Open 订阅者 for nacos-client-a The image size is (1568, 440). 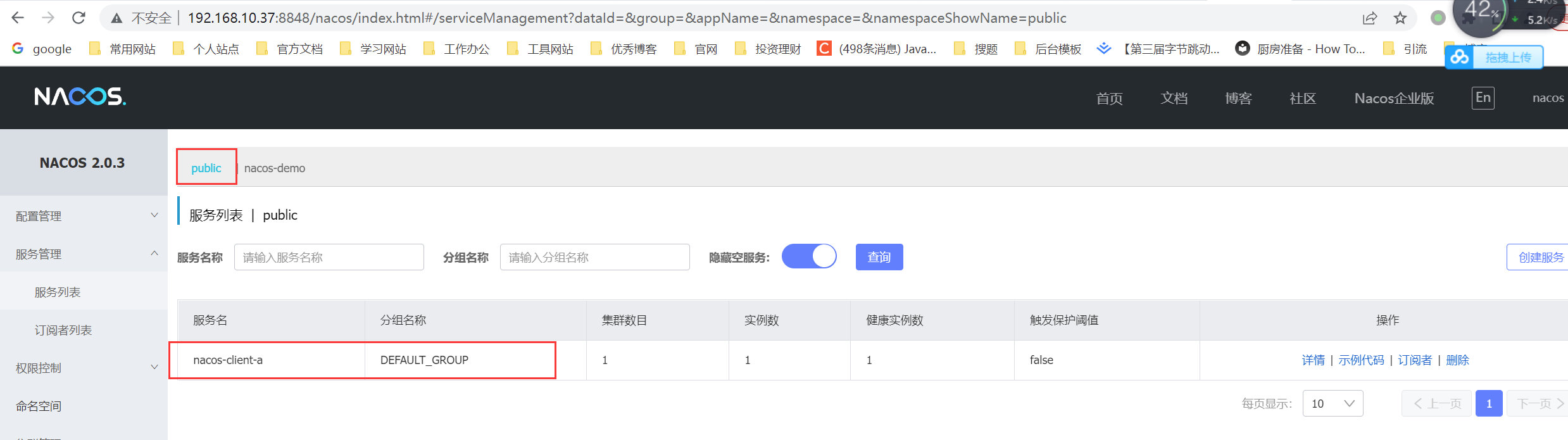point(1415,360)
